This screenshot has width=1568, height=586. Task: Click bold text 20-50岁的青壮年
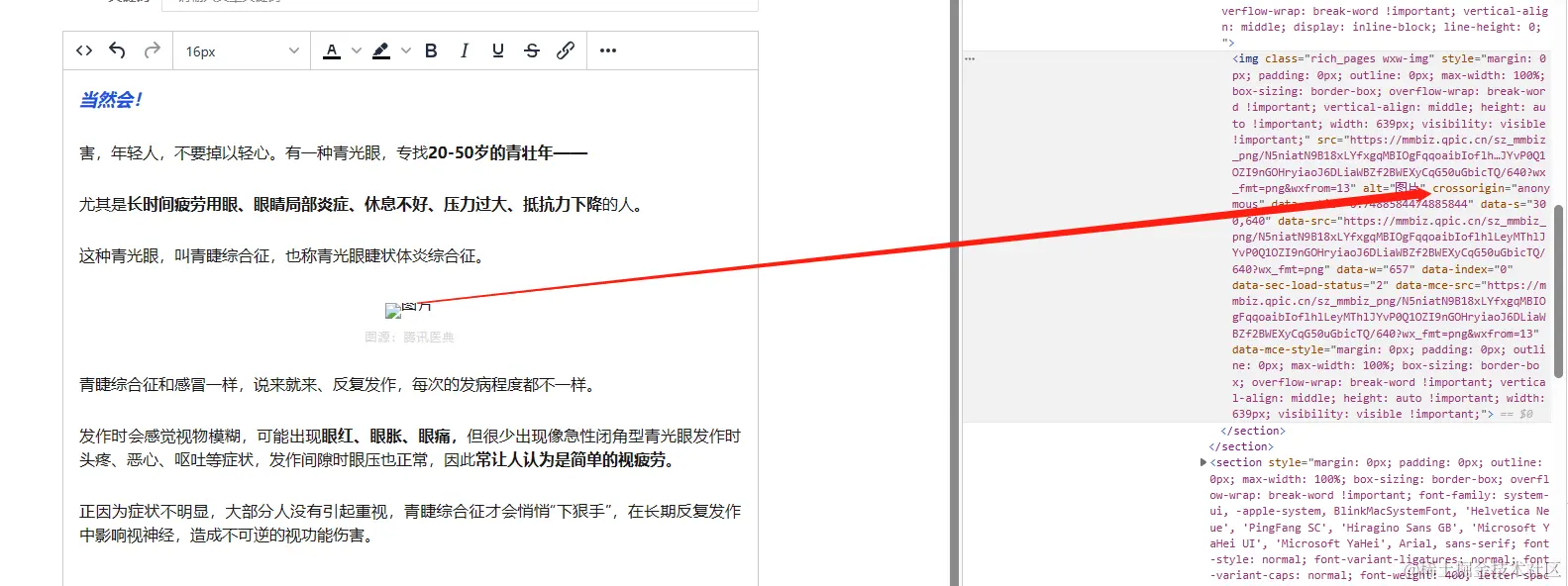[x=491, y=152]
